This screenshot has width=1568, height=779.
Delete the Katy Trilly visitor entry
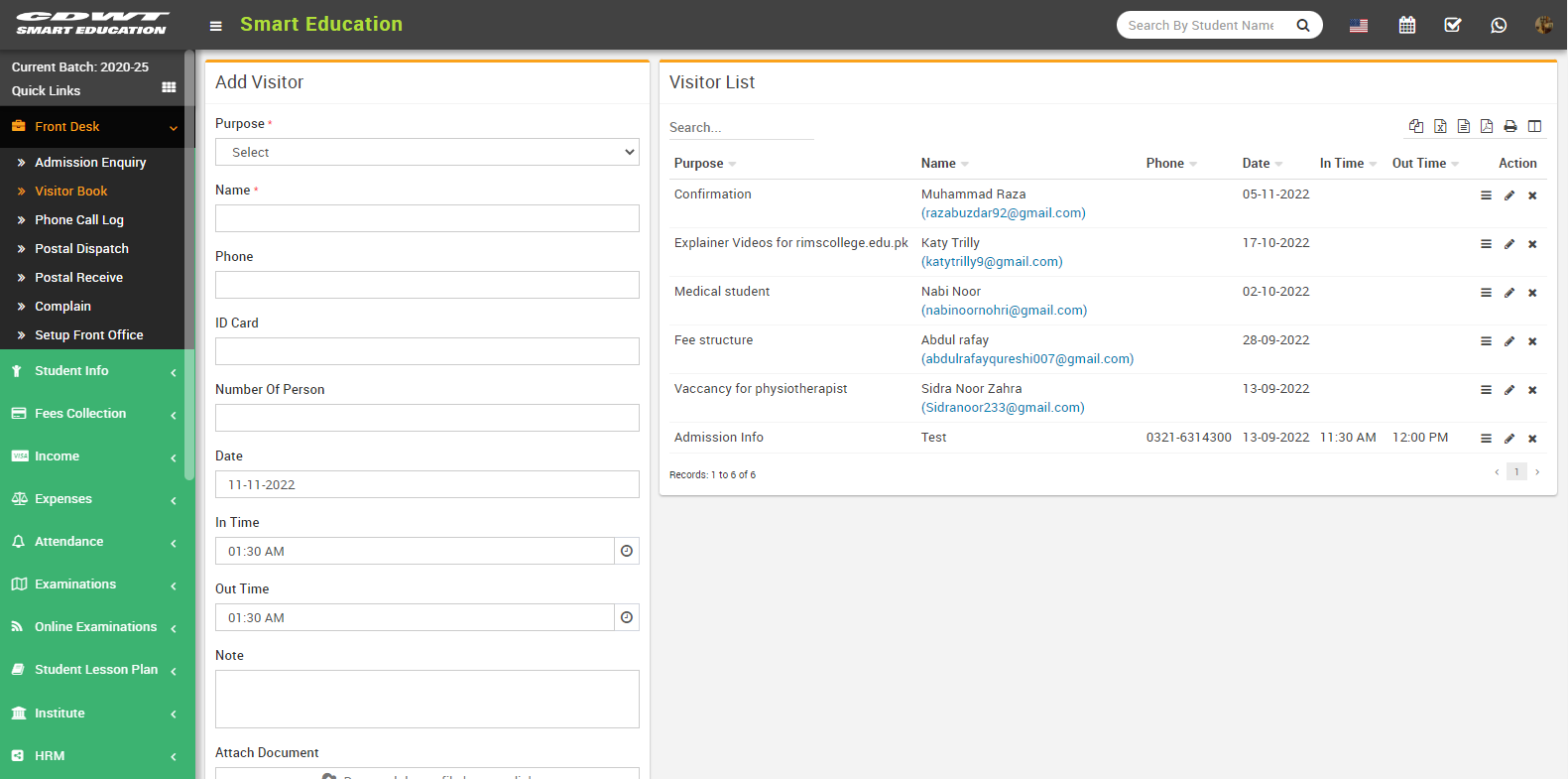pyautogui.click(x=1532, y=244)
